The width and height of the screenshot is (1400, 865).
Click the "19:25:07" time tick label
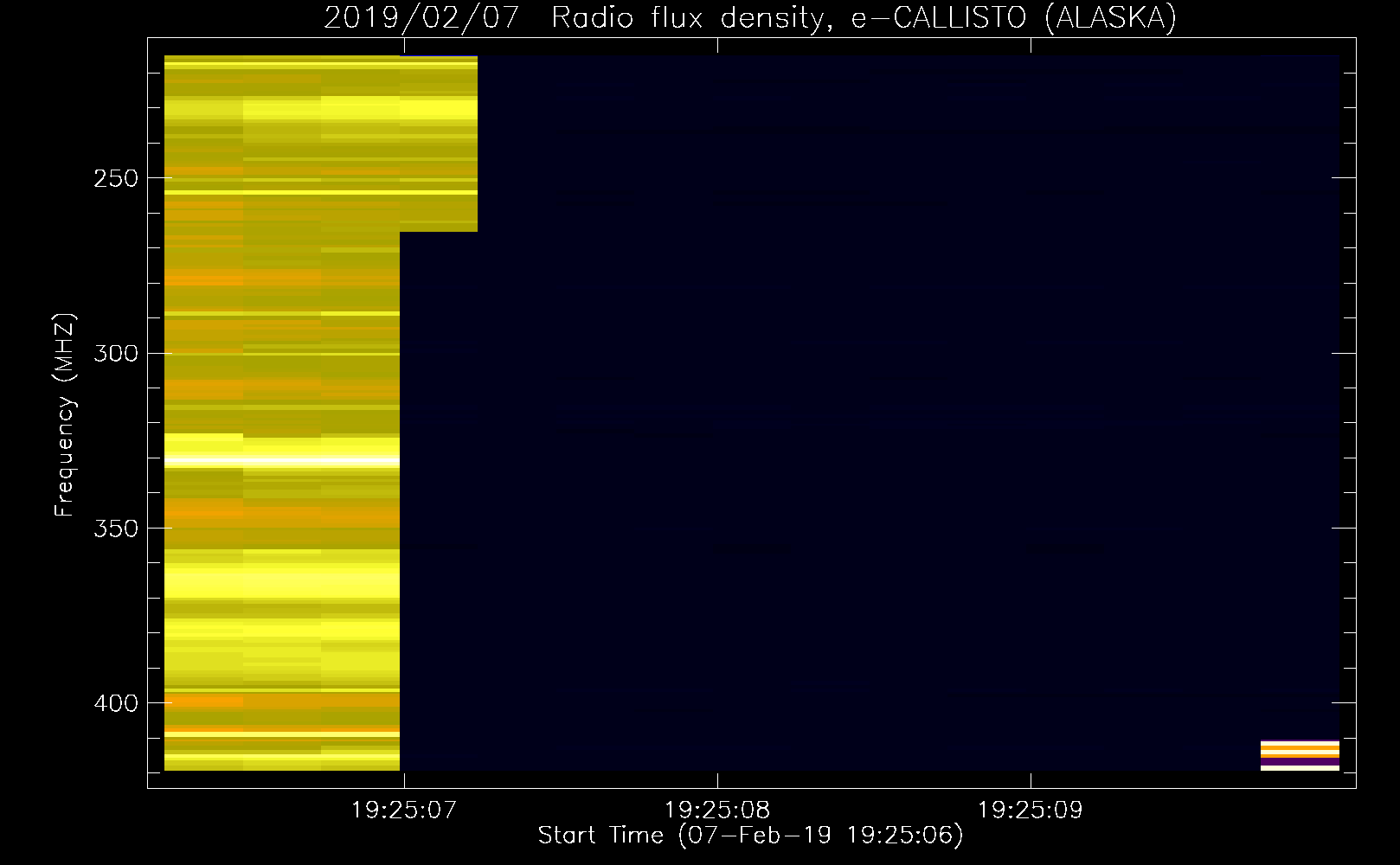click(403, 810)
